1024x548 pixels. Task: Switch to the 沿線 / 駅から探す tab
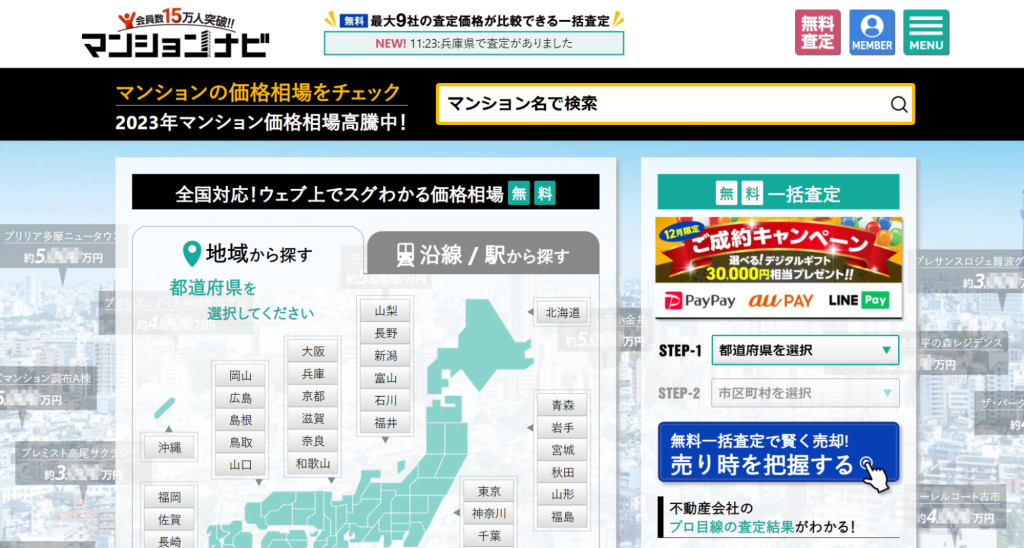(x=483, y=254)
